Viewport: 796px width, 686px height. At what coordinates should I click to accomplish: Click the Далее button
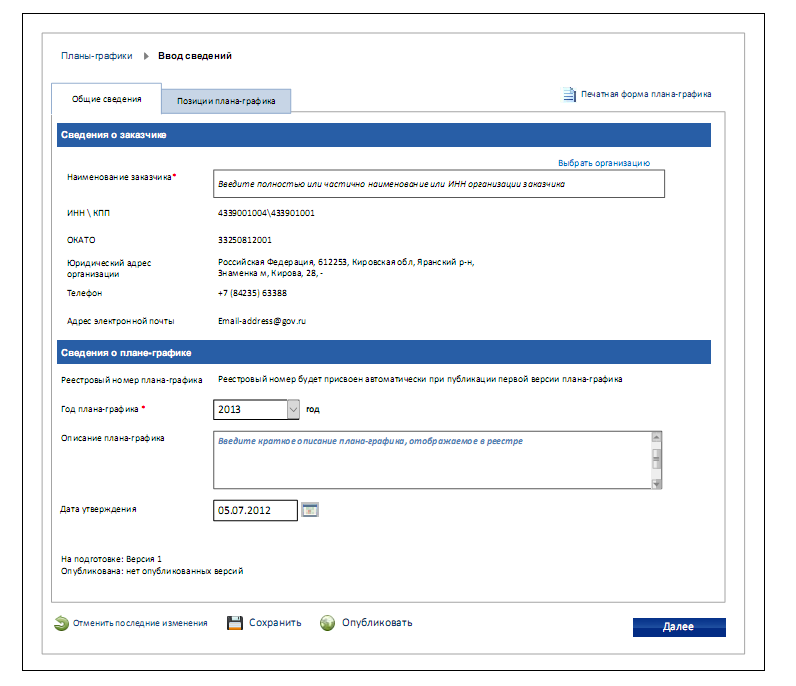[679, 627]
